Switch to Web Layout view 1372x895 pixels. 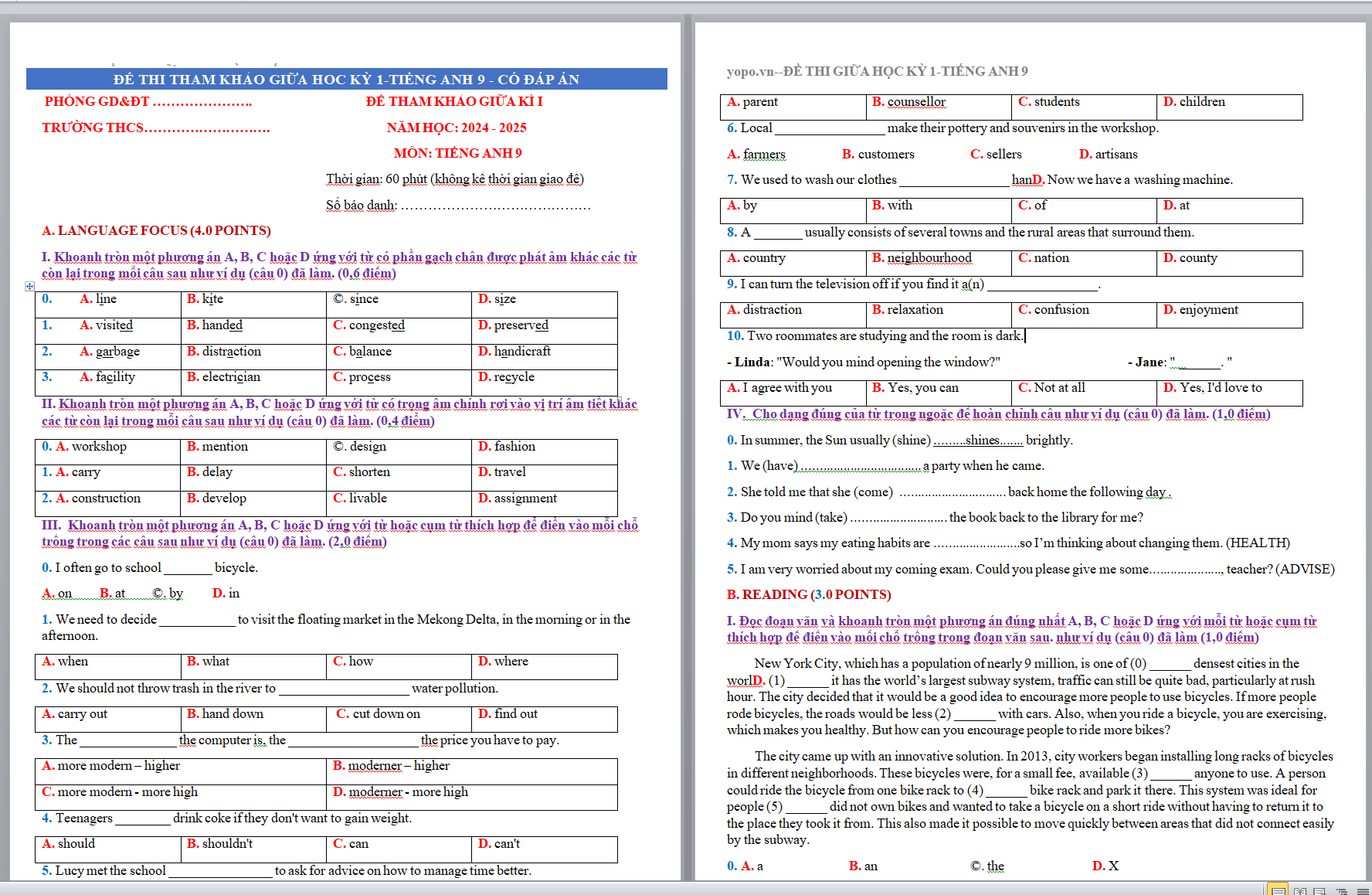(x=1319, y=890)
